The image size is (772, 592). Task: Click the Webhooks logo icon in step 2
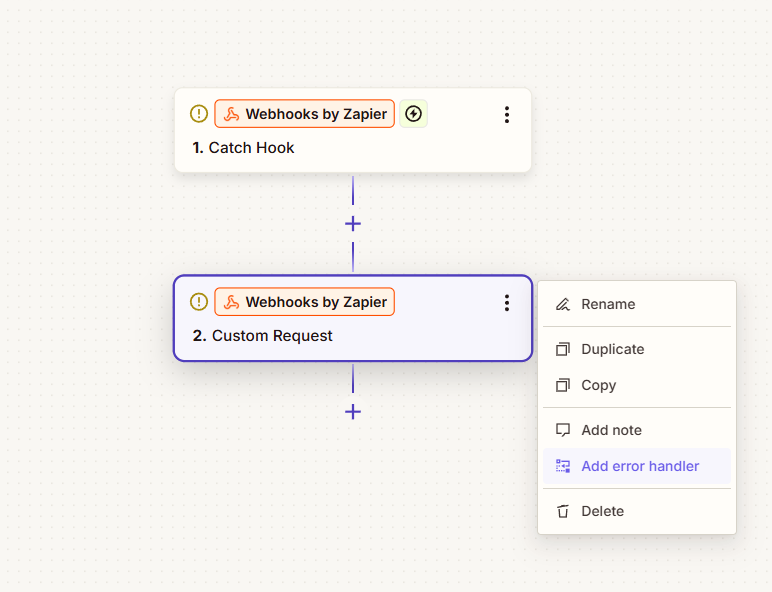tap(231, 302)
